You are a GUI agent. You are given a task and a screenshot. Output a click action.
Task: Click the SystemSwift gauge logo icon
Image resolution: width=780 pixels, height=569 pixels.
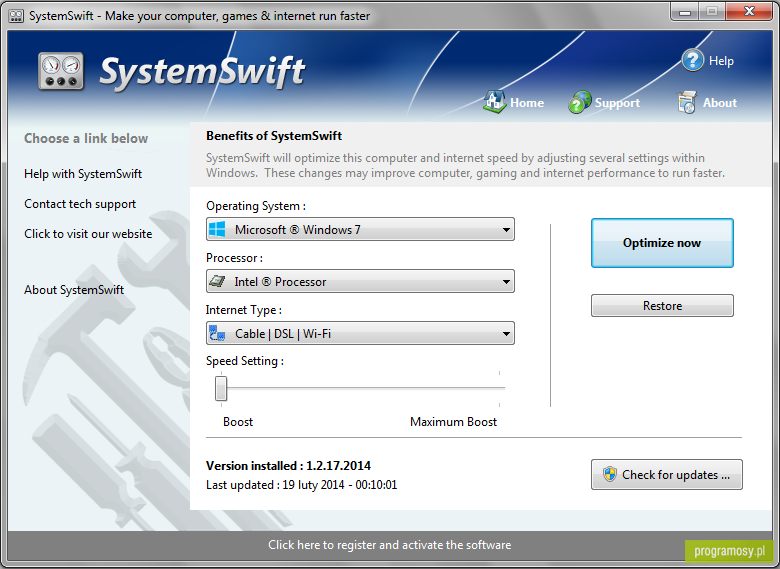[61, 72]
